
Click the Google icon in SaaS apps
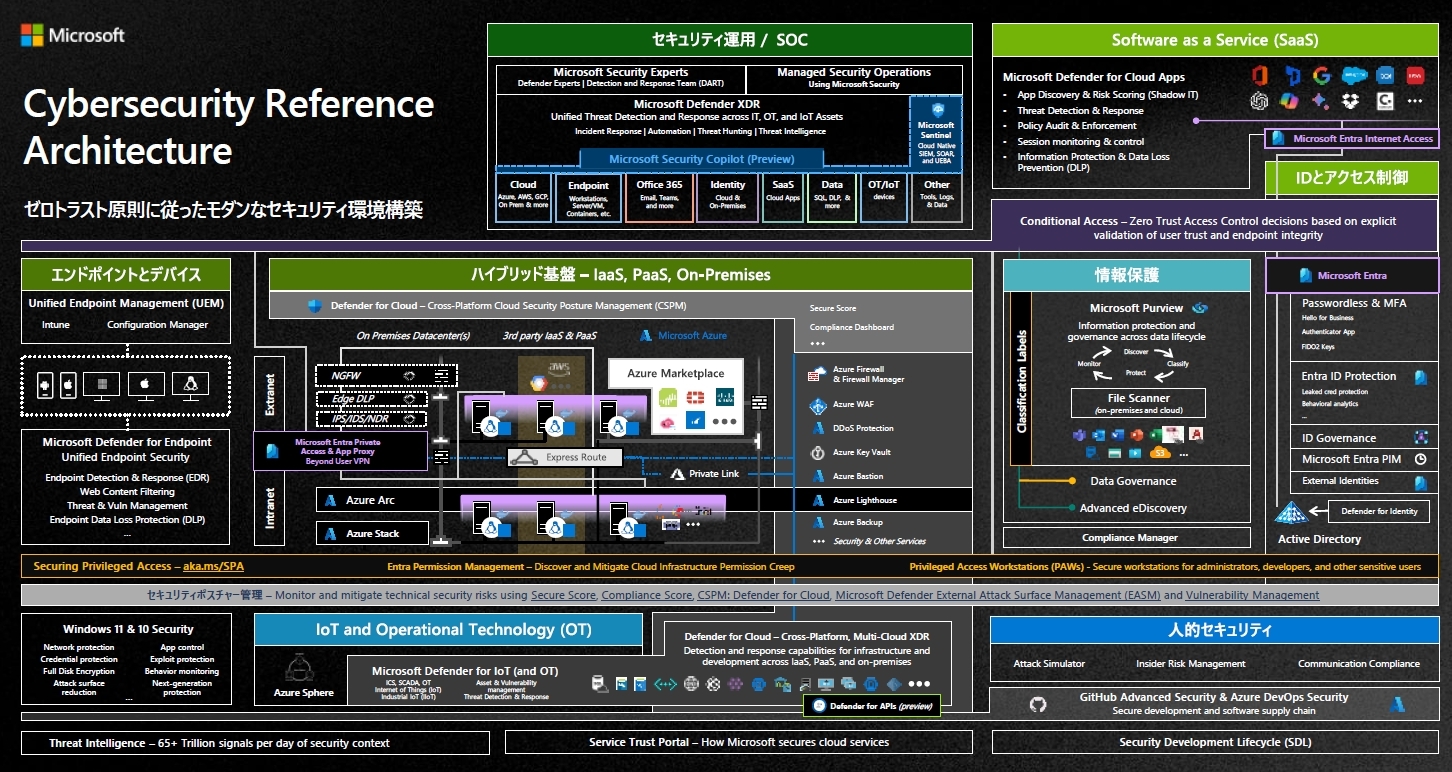pos(1322,76)
